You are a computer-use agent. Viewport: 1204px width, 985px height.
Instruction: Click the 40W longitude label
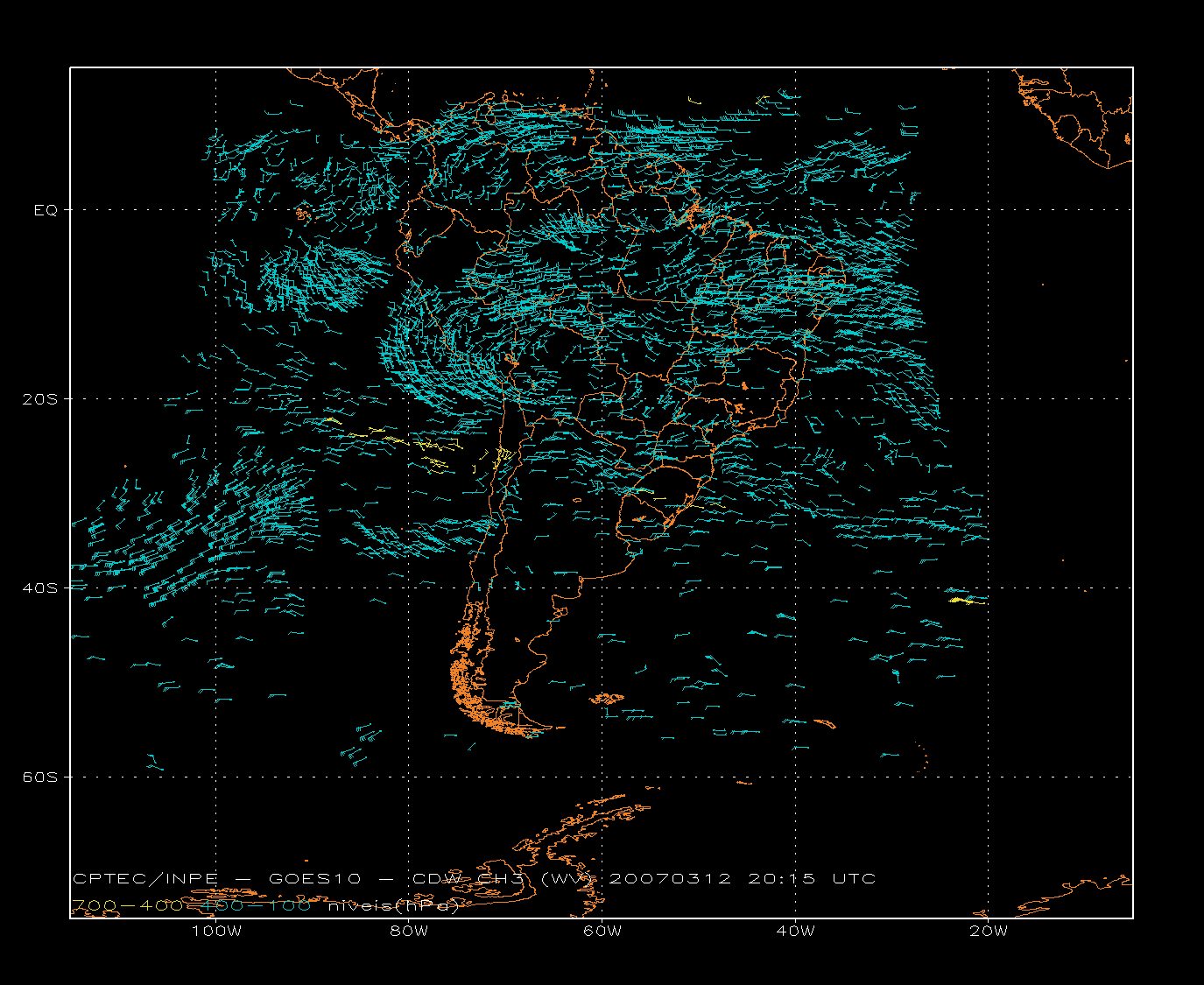coord(795,931)
